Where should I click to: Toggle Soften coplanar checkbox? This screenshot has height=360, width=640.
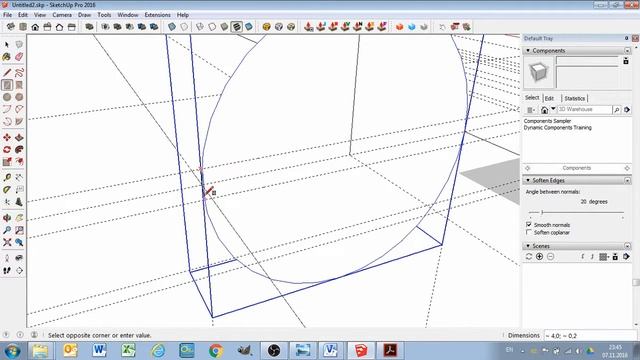(x=529, y=232)
